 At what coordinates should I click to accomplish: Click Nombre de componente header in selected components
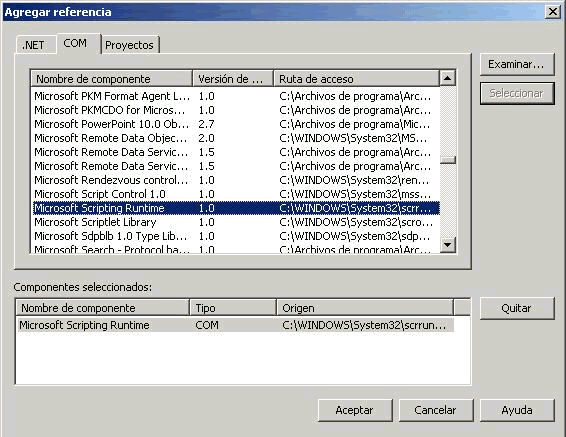[x=103, y=308]
